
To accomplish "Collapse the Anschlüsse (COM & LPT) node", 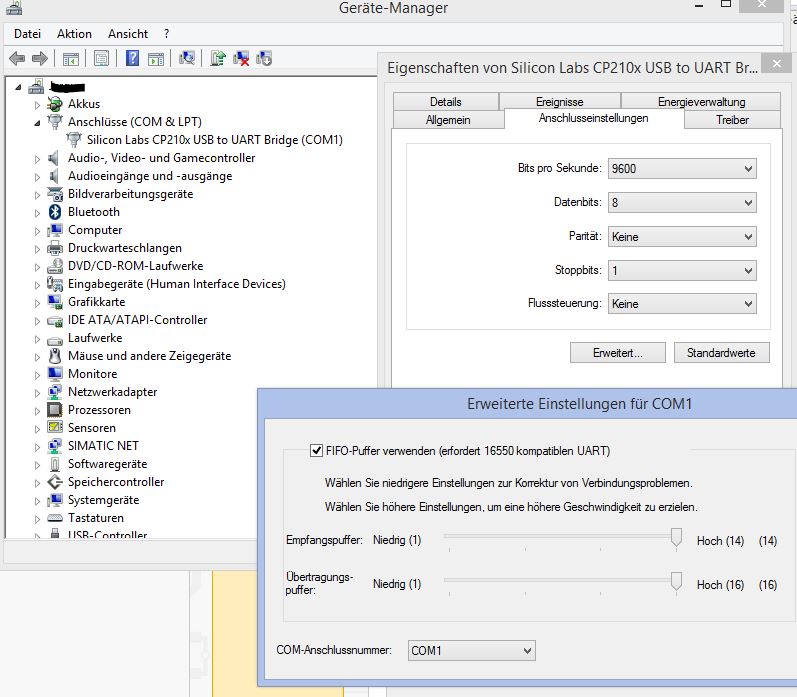I will click(x=39, y=122).
